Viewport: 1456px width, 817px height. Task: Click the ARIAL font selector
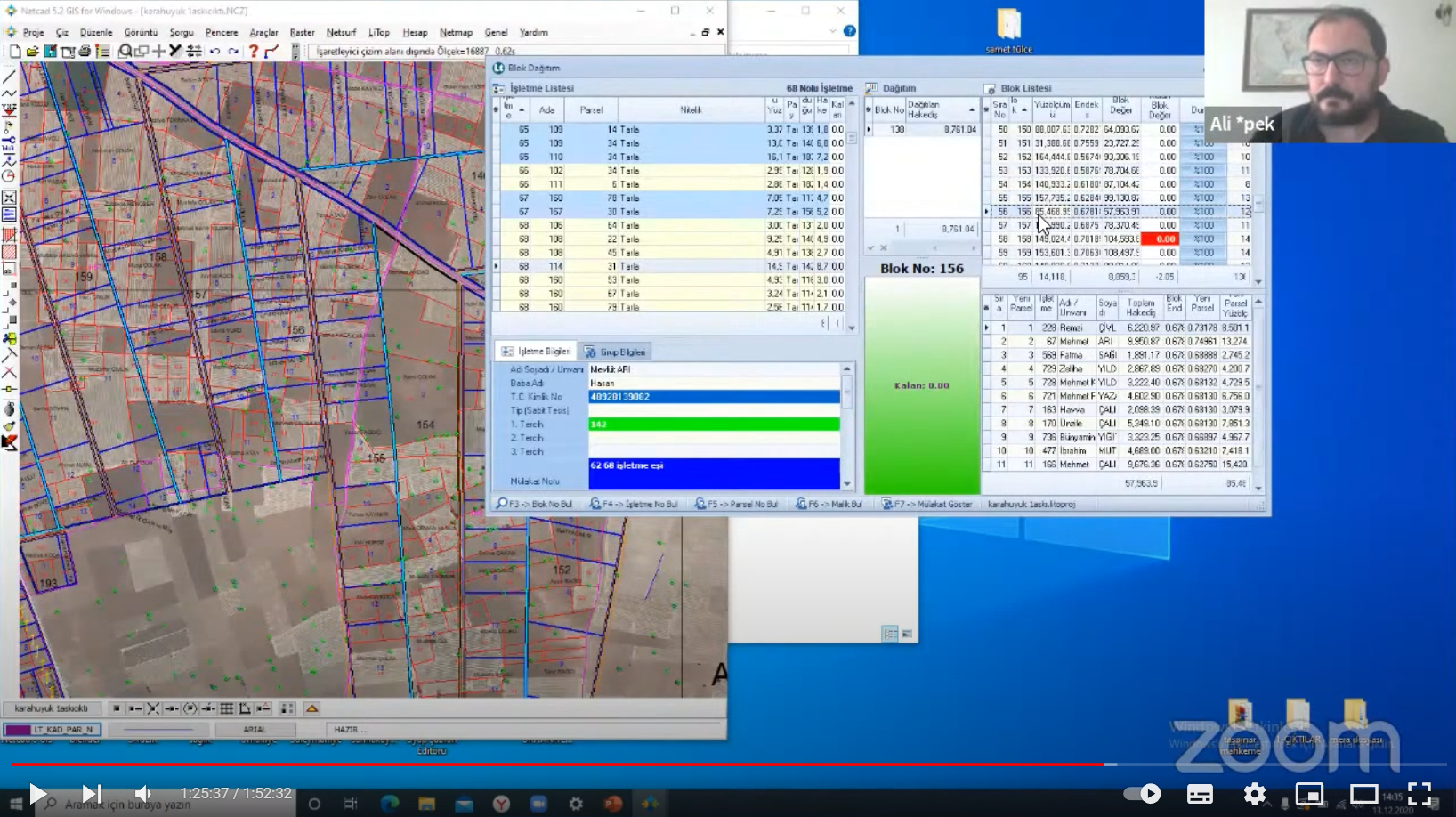[x=255, y=730]
